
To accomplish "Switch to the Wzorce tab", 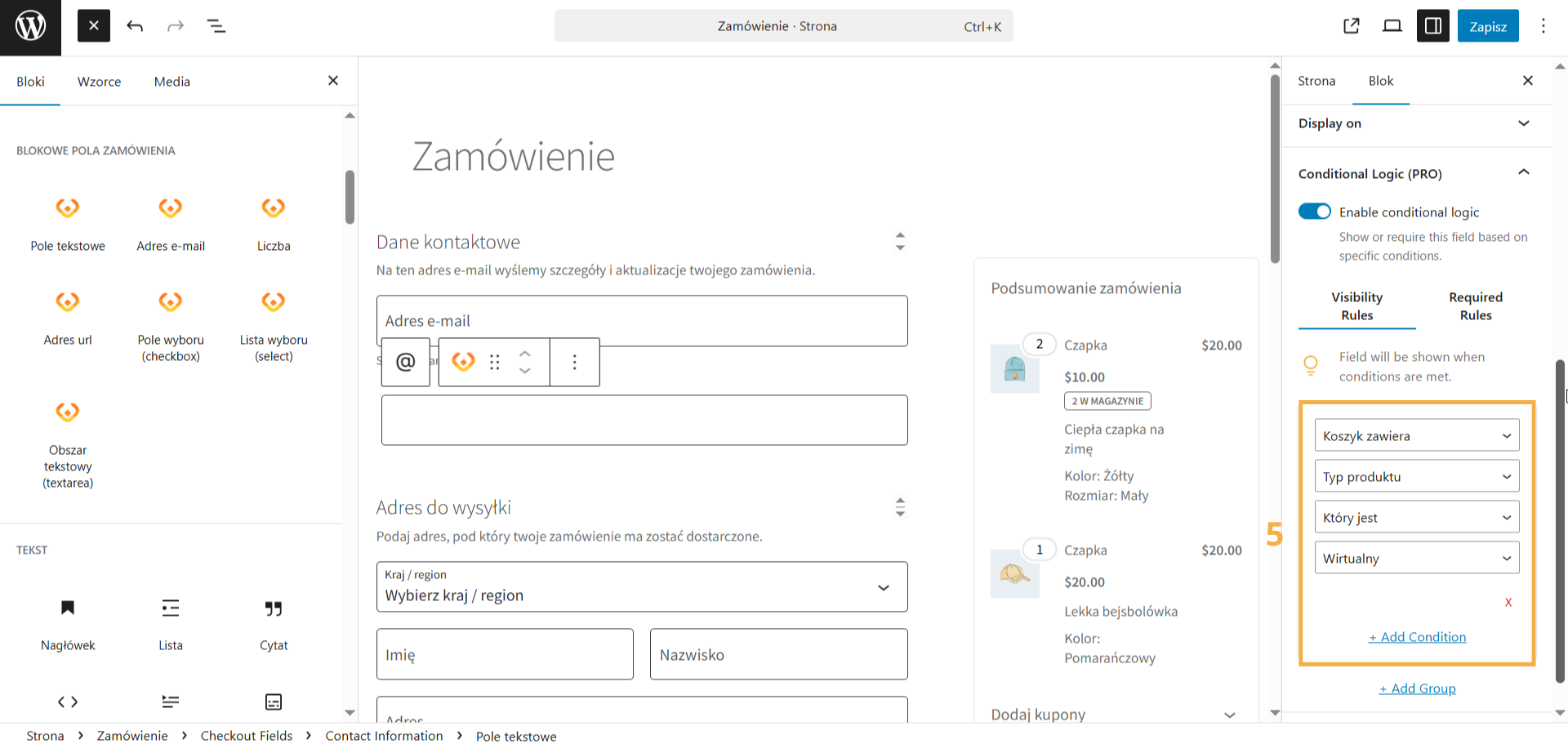I will coord(99,81).
